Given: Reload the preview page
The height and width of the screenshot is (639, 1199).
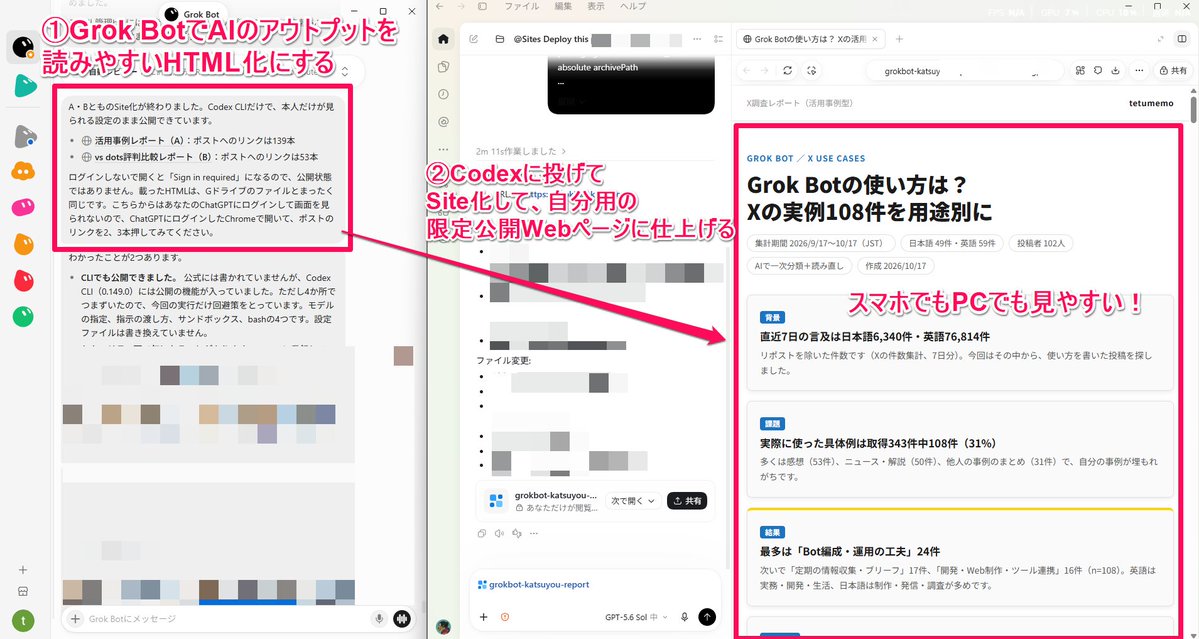Looking at the screenshot, I should pos(788,70).
